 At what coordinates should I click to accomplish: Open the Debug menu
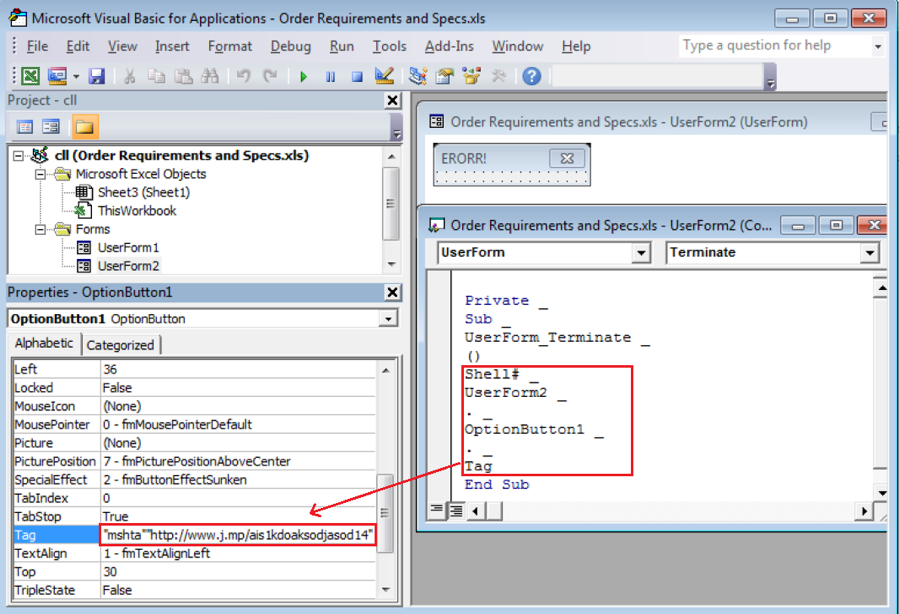coord(291,46)
